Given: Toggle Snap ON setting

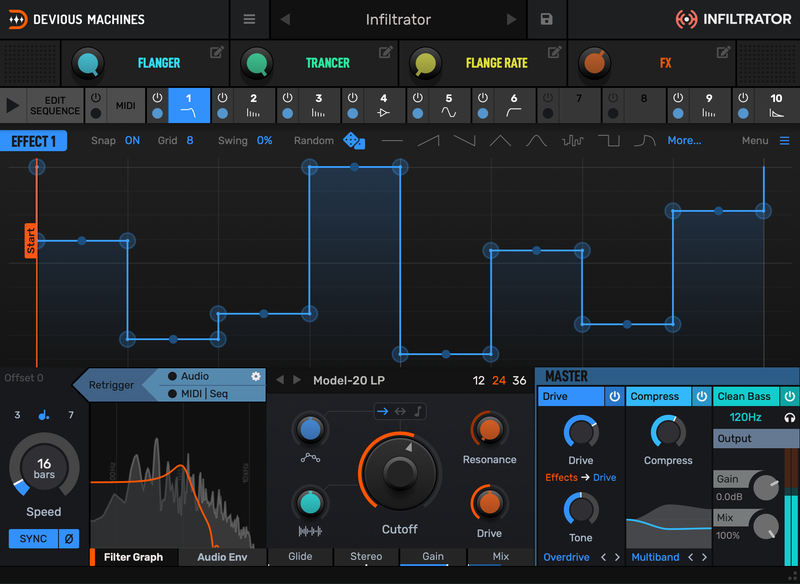Looking at the screenshot, I should [x=132, y=141].
